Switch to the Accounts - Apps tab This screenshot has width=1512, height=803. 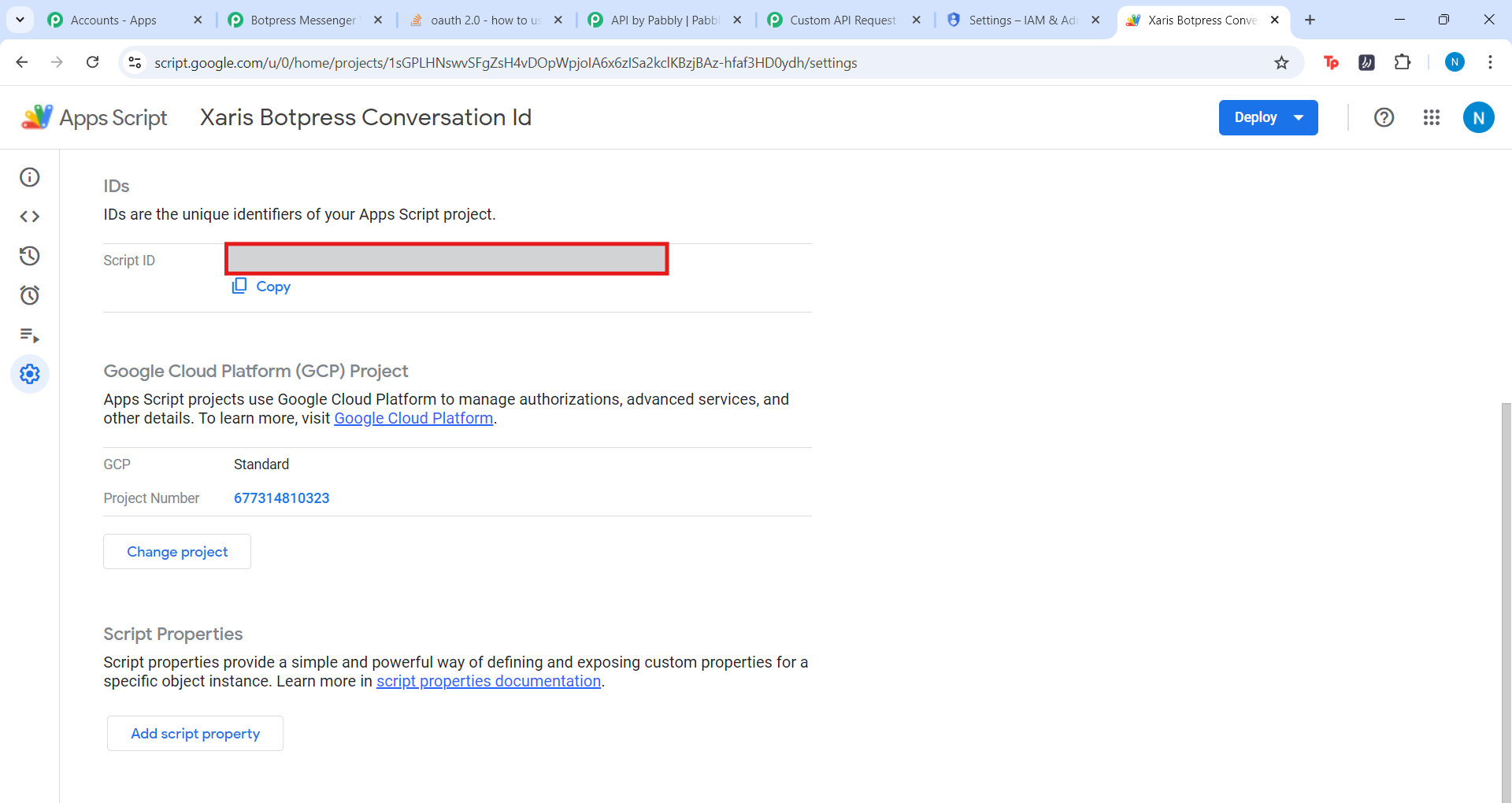(x=113, y=20)
